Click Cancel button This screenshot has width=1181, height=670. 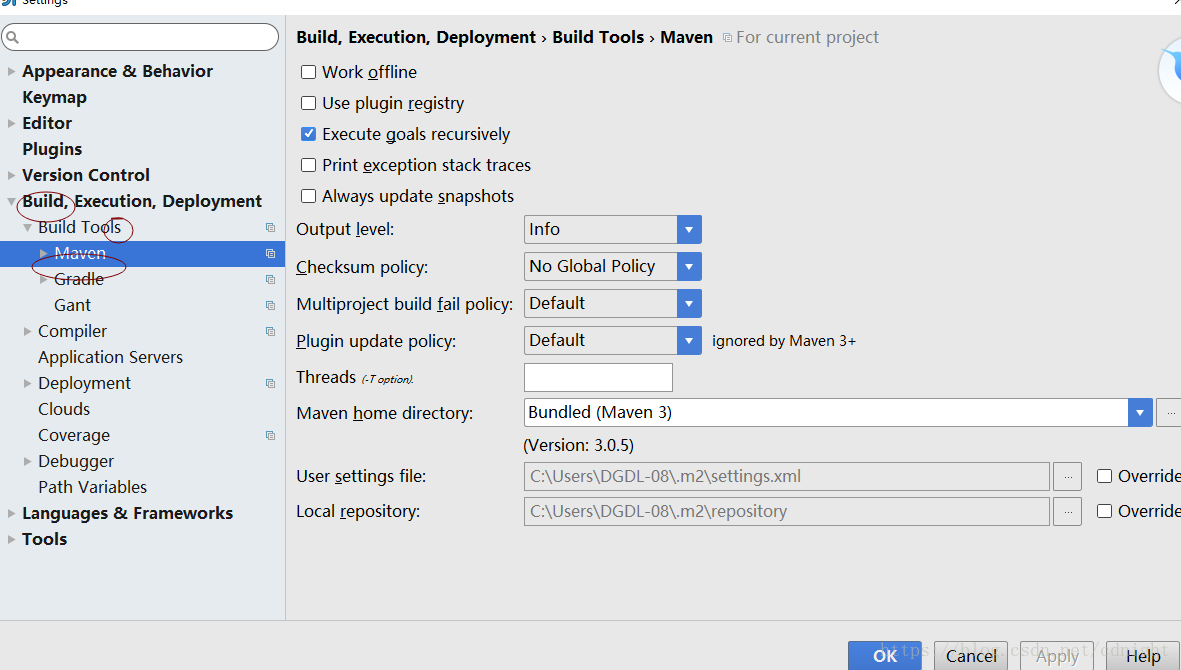[x=971, y=656]
